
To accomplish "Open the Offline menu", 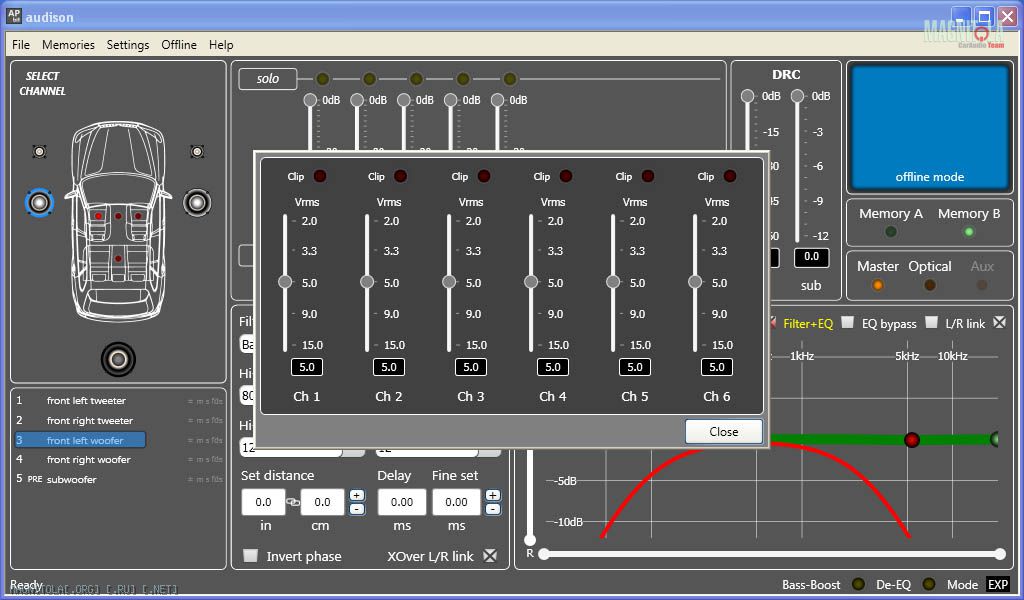I will tap(179, 44).
